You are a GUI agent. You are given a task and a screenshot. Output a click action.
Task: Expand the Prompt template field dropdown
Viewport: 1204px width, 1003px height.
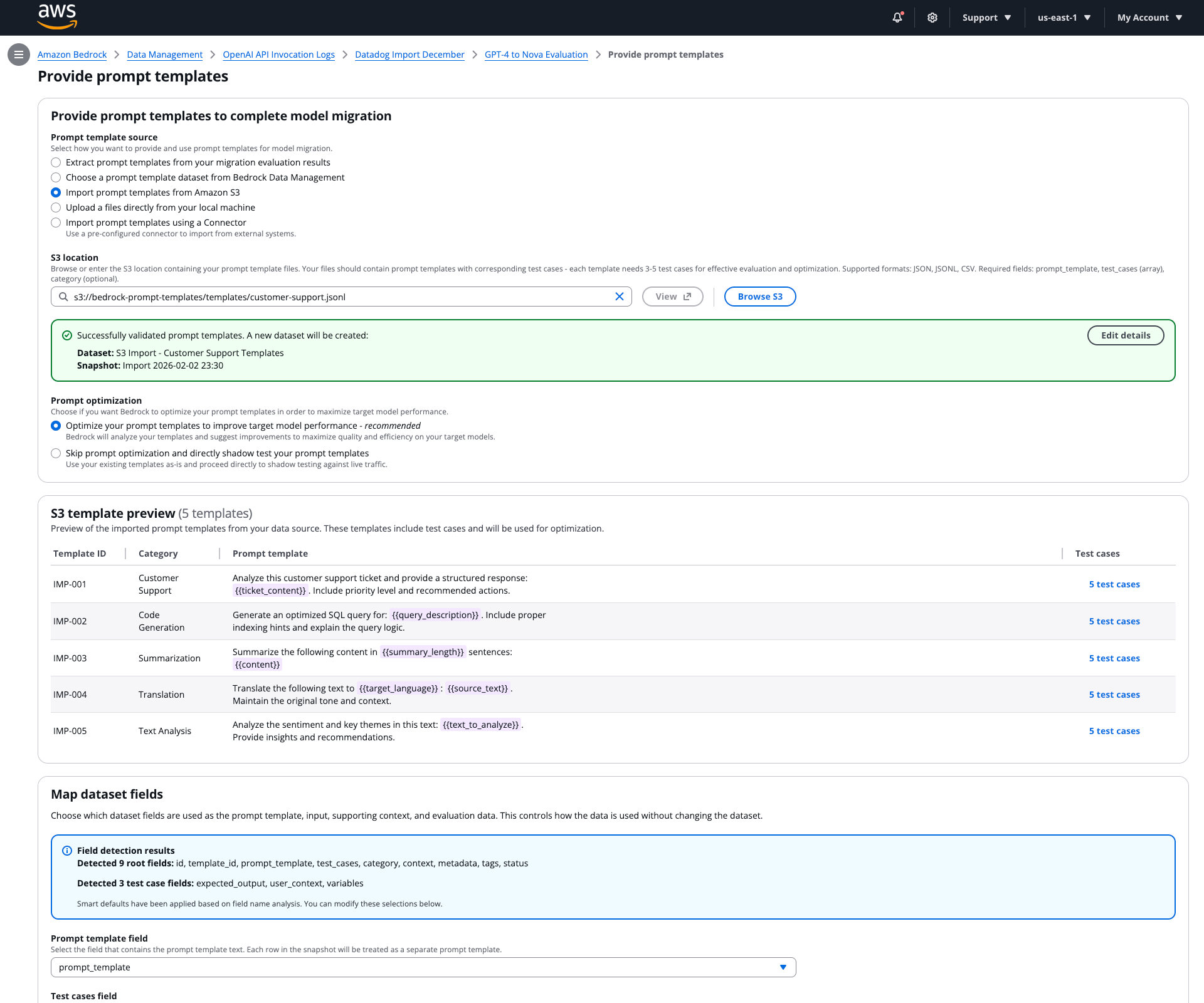click(423, 967)
